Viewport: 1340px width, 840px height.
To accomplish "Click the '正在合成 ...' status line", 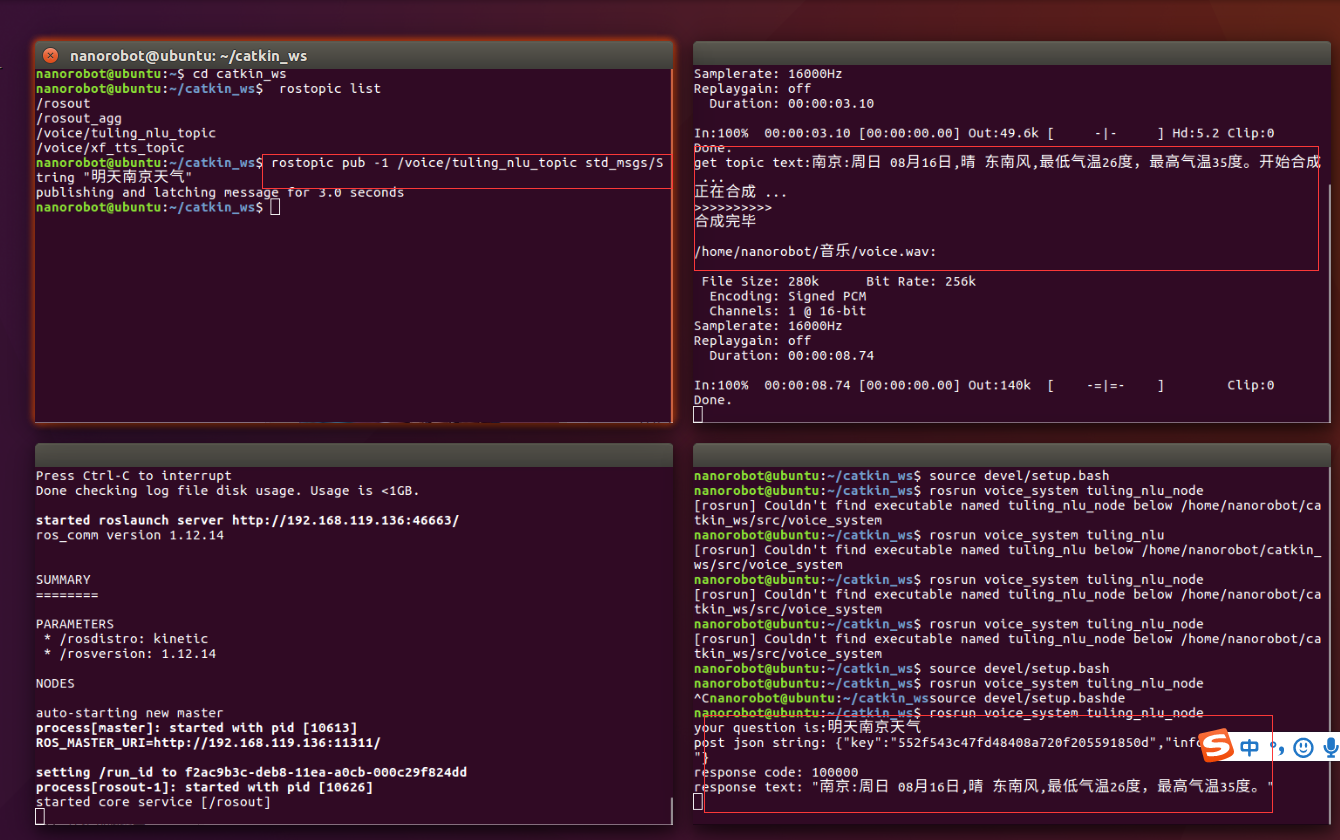I will 740,192.
